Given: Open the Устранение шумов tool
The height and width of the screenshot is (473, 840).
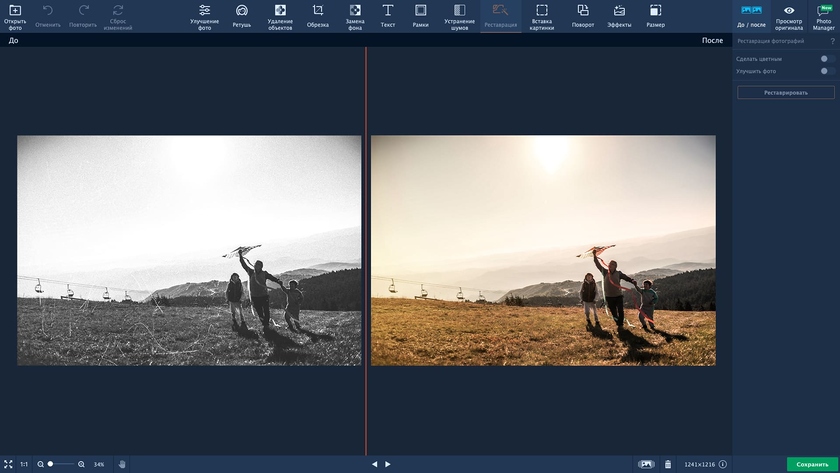Looking at the screenshot, I should coord(459,15).
